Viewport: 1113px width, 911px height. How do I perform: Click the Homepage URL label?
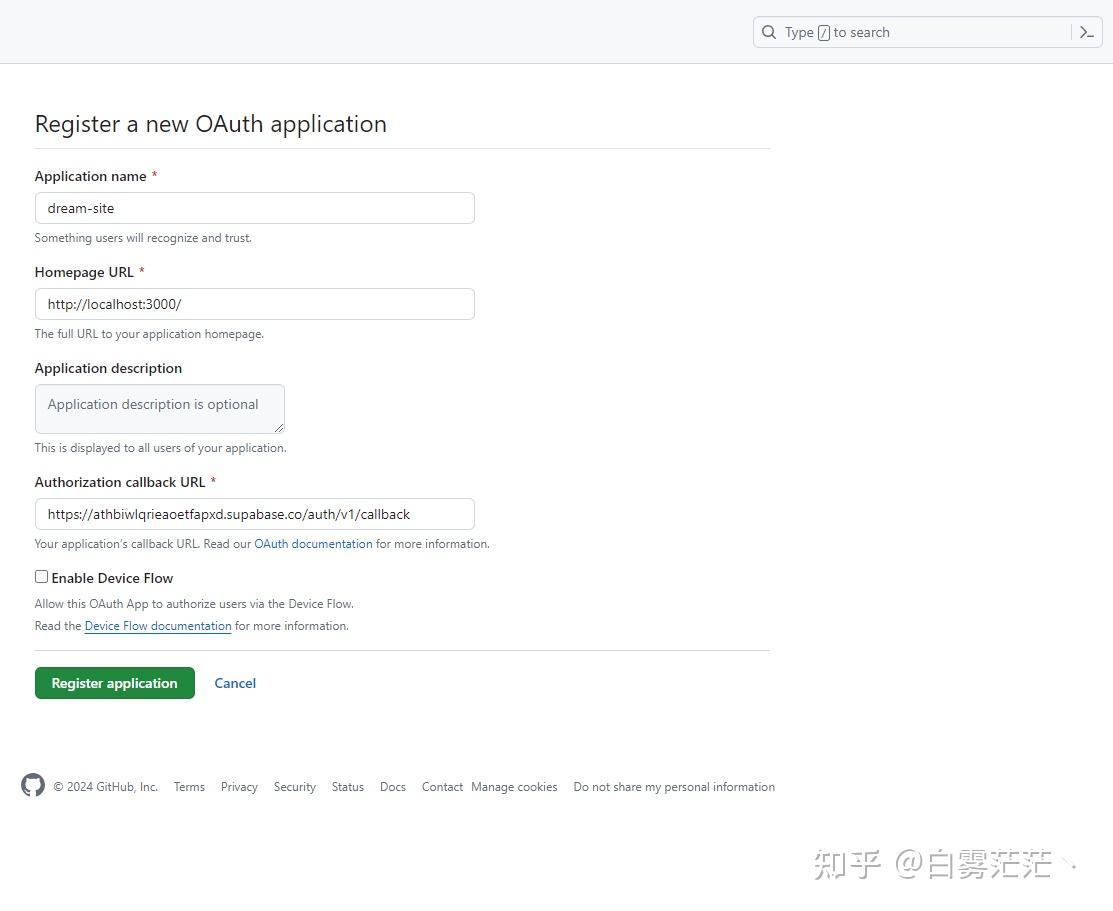tap(84, 272)
